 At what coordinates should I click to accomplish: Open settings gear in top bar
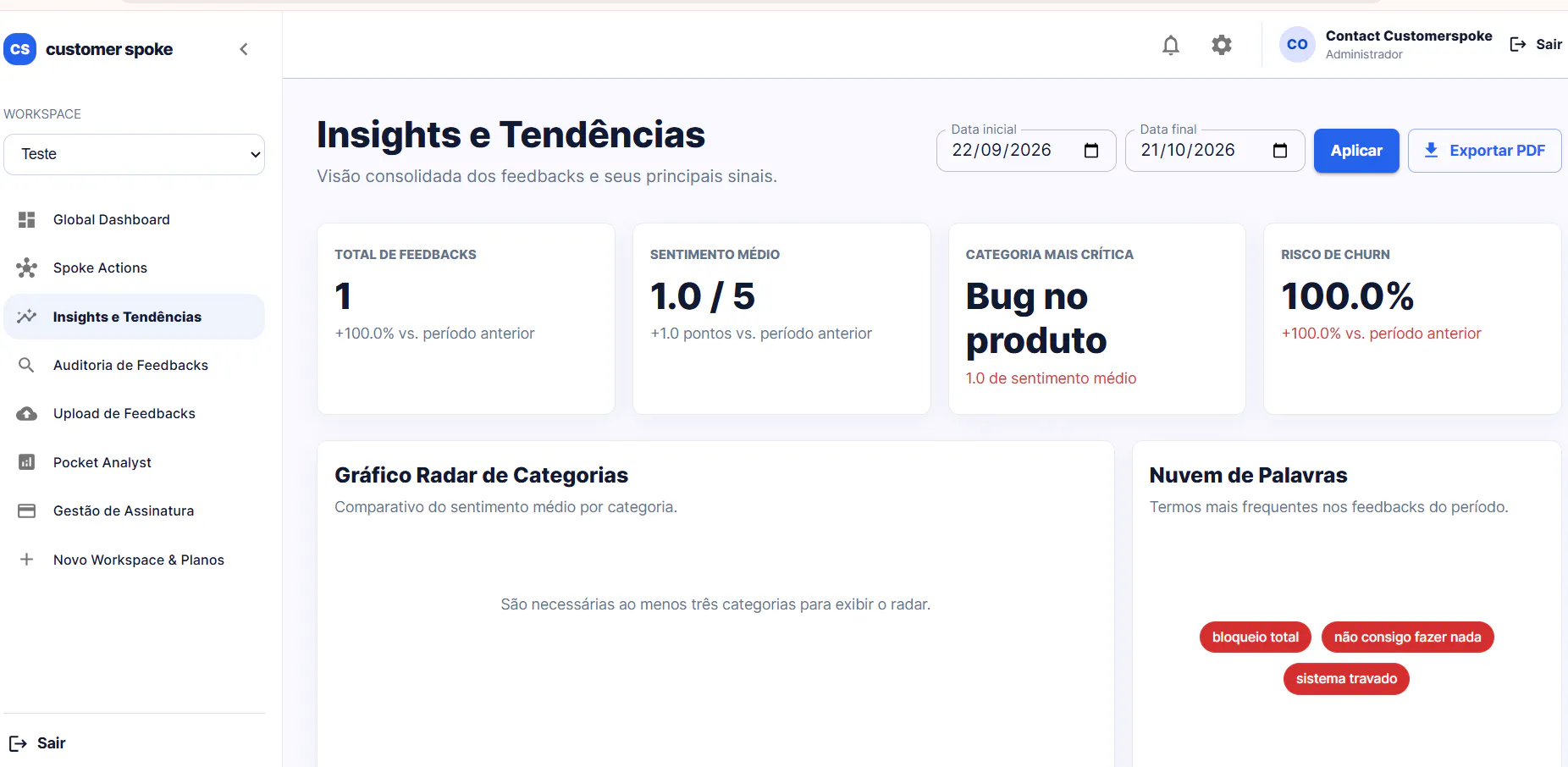point(1222,45)
